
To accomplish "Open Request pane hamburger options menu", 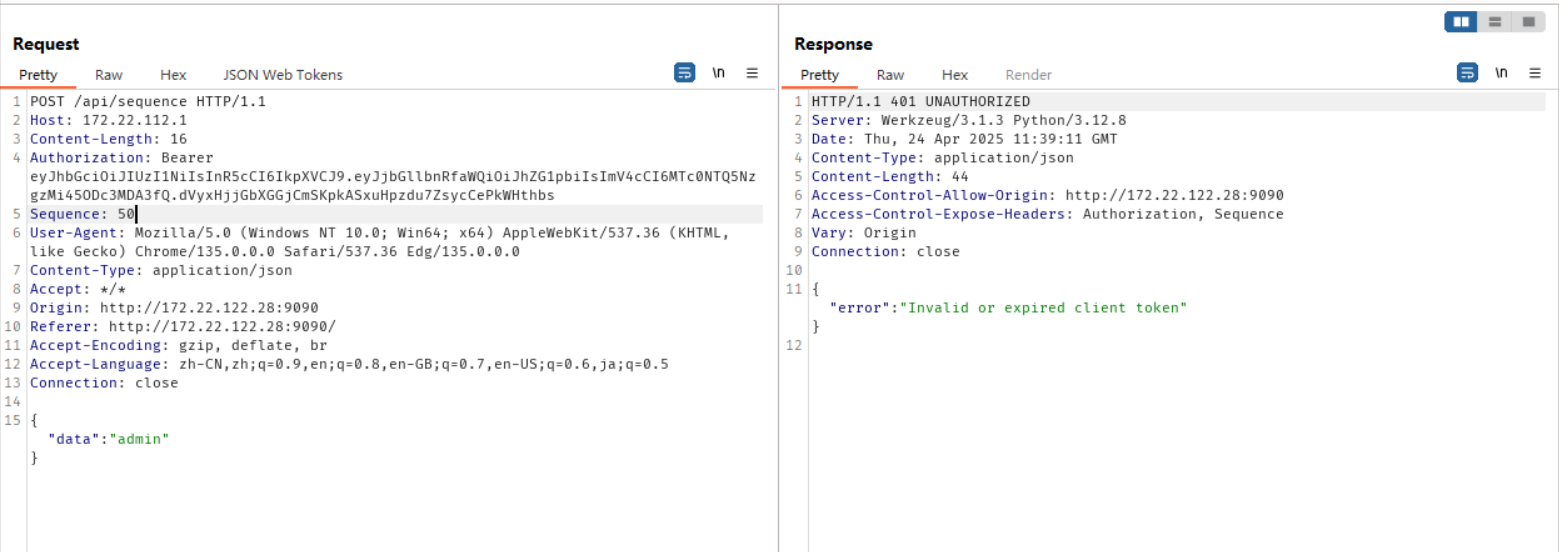I will pyautogui.click(x=752, y=73).
